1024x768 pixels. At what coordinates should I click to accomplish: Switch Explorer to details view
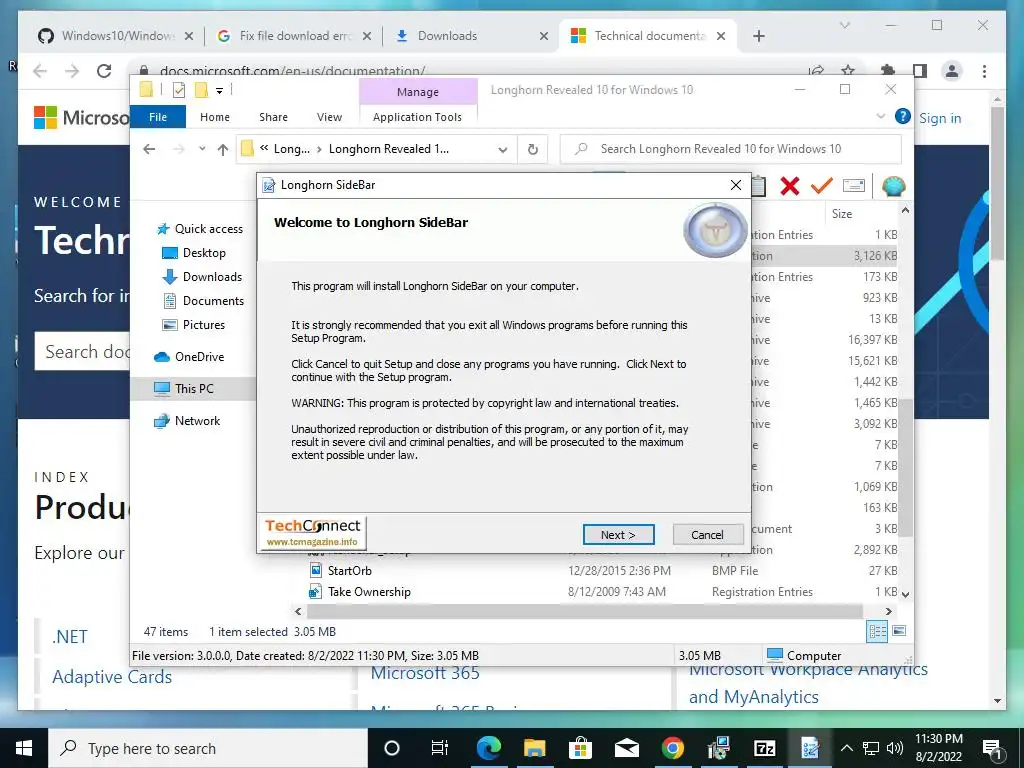(877, 631)
